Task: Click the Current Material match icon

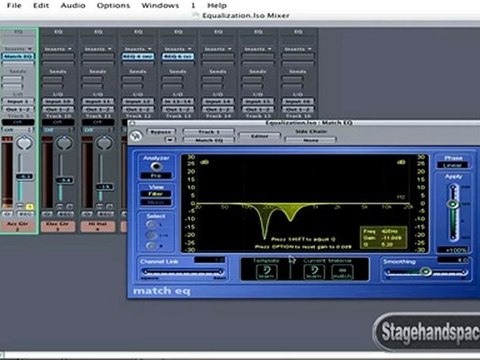Action: 342,272
